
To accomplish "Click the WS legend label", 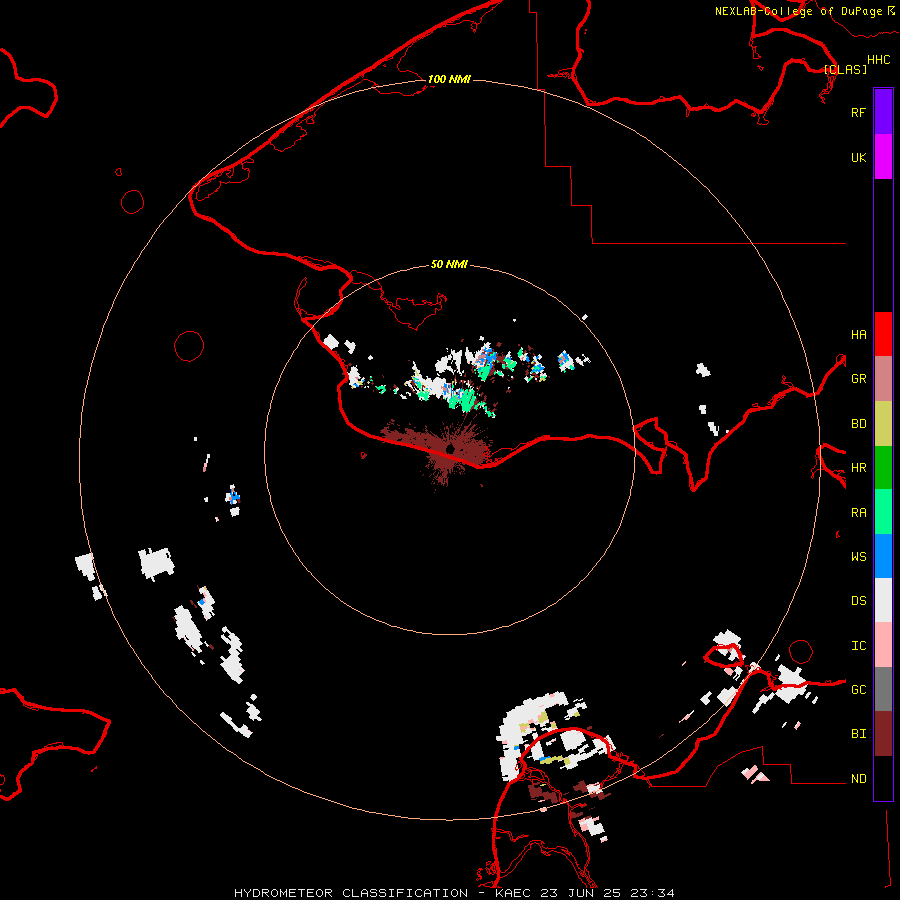I will point(858,557).
